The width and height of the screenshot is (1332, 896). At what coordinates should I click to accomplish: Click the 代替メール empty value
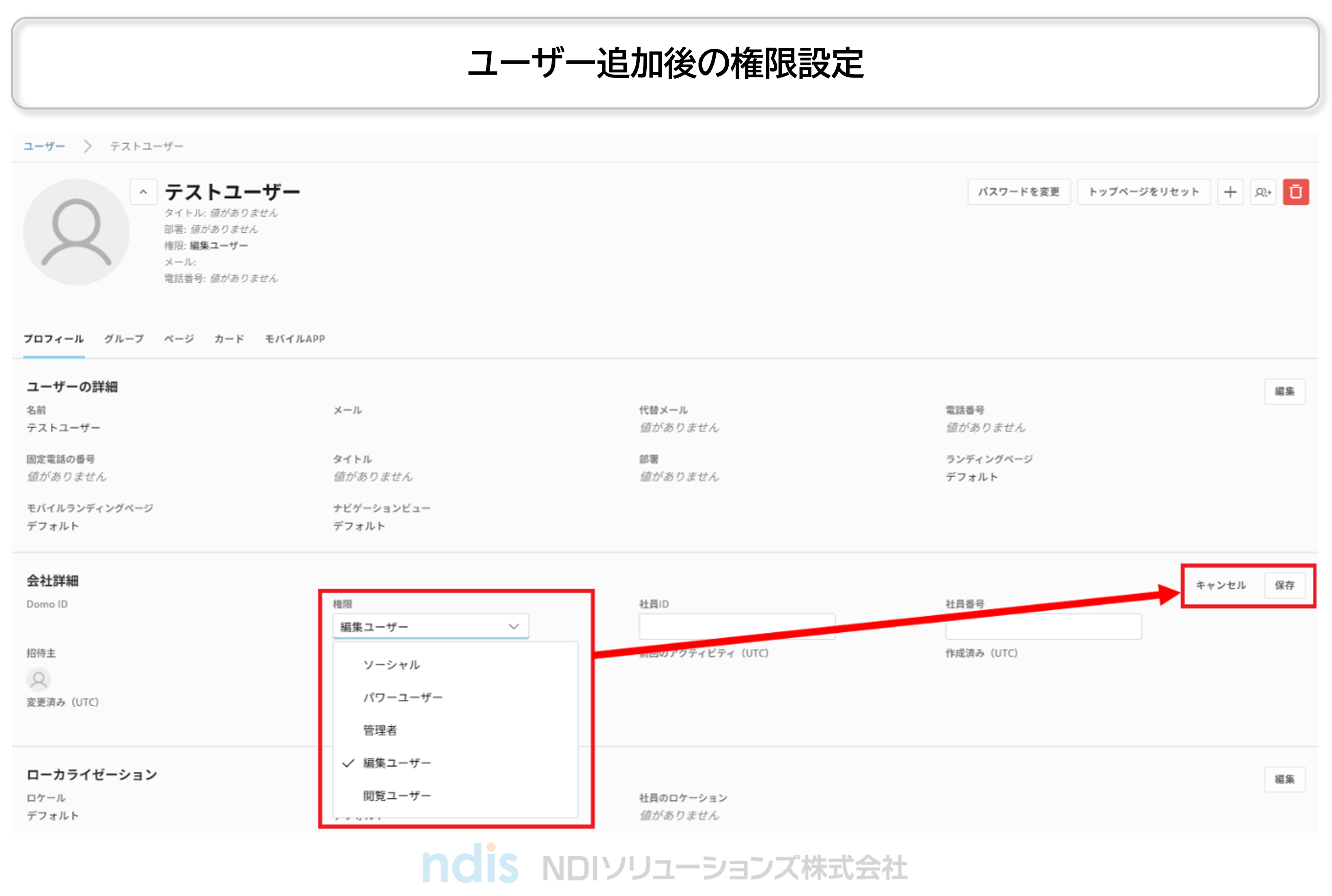pos(680,428)
